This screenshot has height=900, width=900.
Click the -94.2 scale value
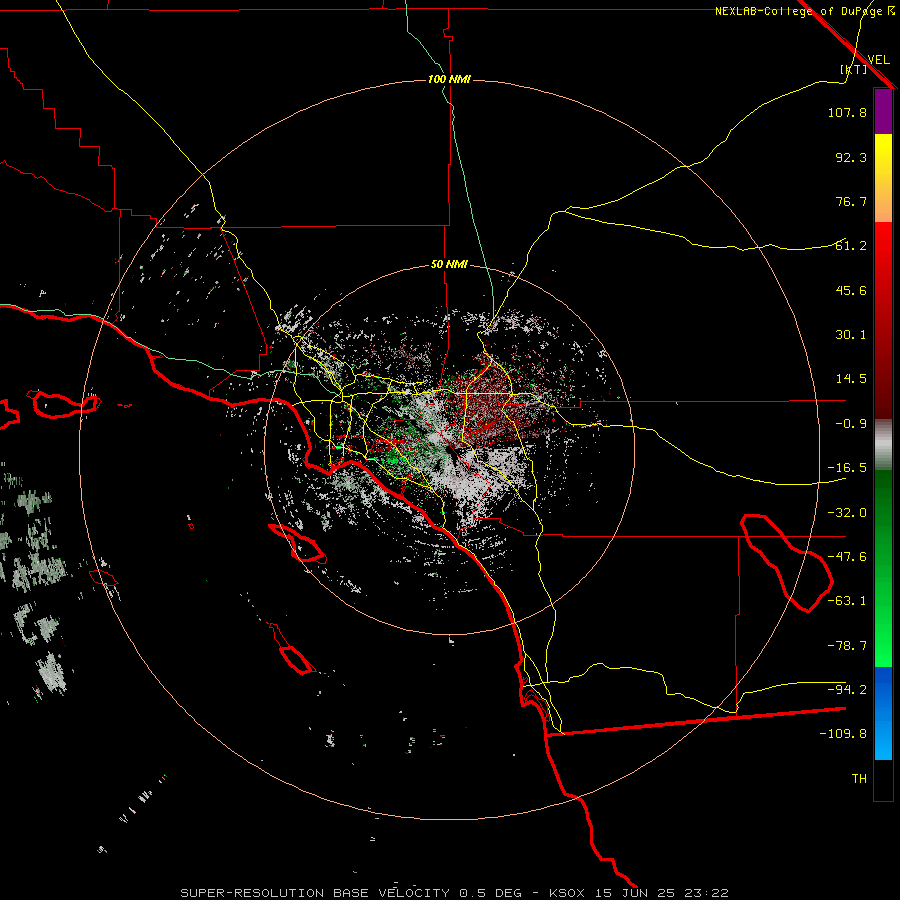(847, 690)
